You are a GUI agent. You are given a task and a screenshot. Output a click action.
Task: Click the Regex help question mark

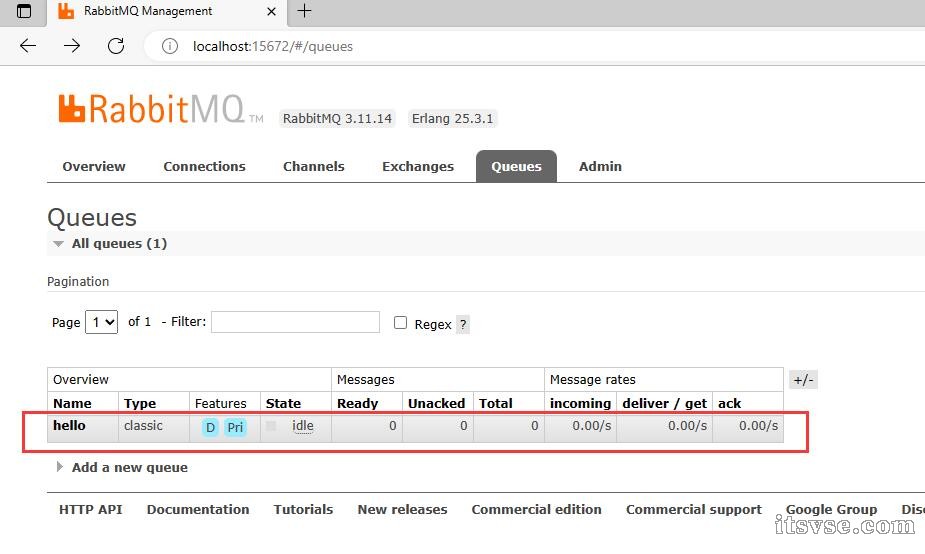pos(463,324)
